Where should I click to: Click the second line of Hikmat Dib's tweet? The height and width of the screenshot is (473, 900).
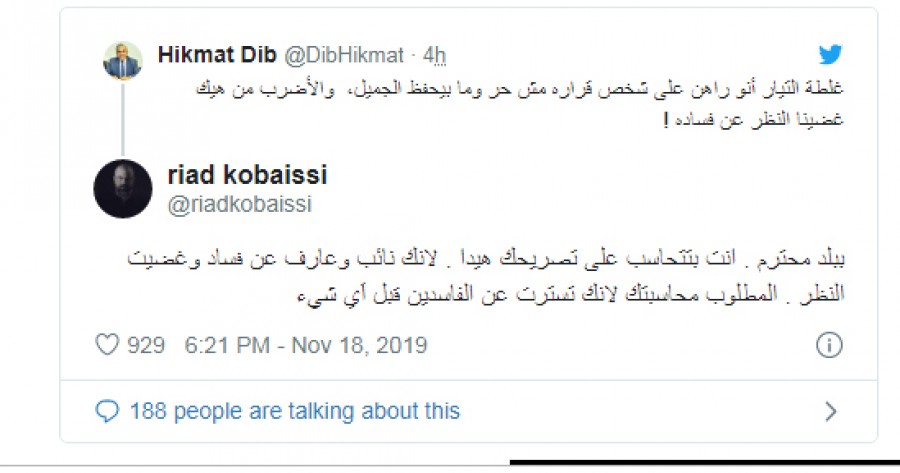(x=754, y=119)
